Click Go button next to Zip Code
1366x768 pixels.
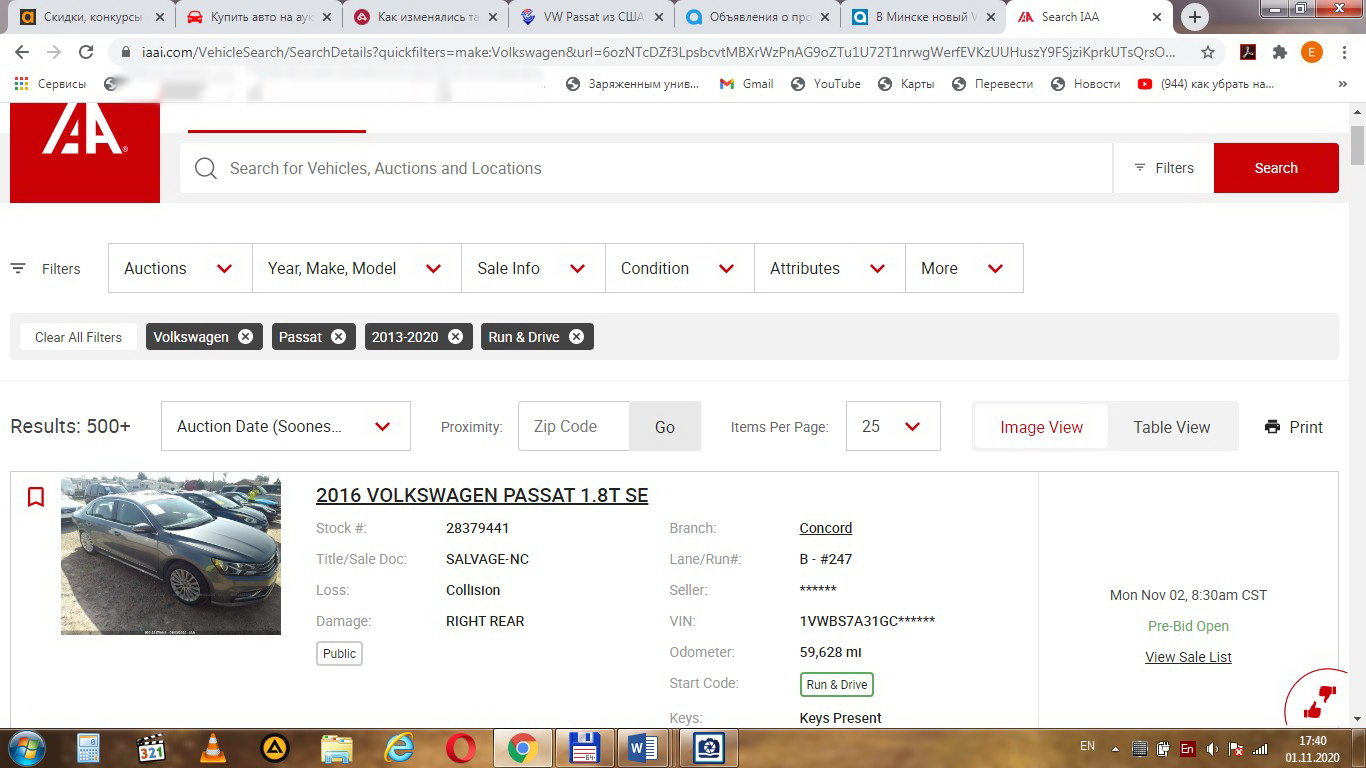click(x=665, y=427)
